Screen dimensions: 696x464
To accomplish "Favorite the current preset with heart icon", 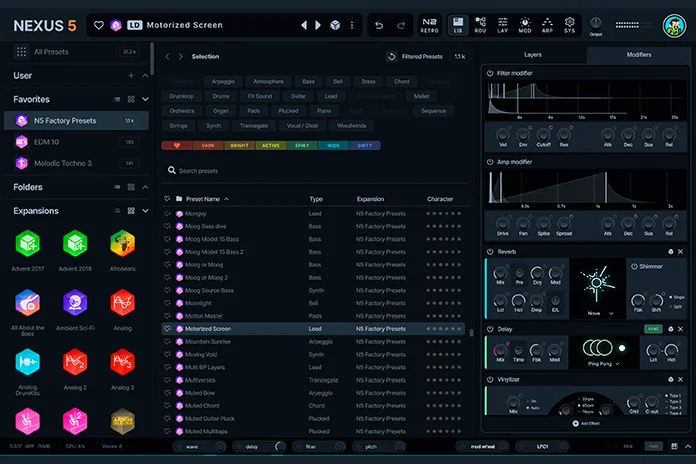I will tap(99, 25).
